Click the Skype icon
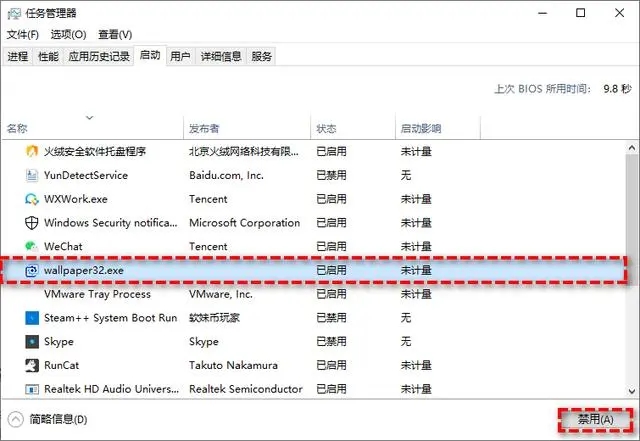 click(x=32, y=341)
